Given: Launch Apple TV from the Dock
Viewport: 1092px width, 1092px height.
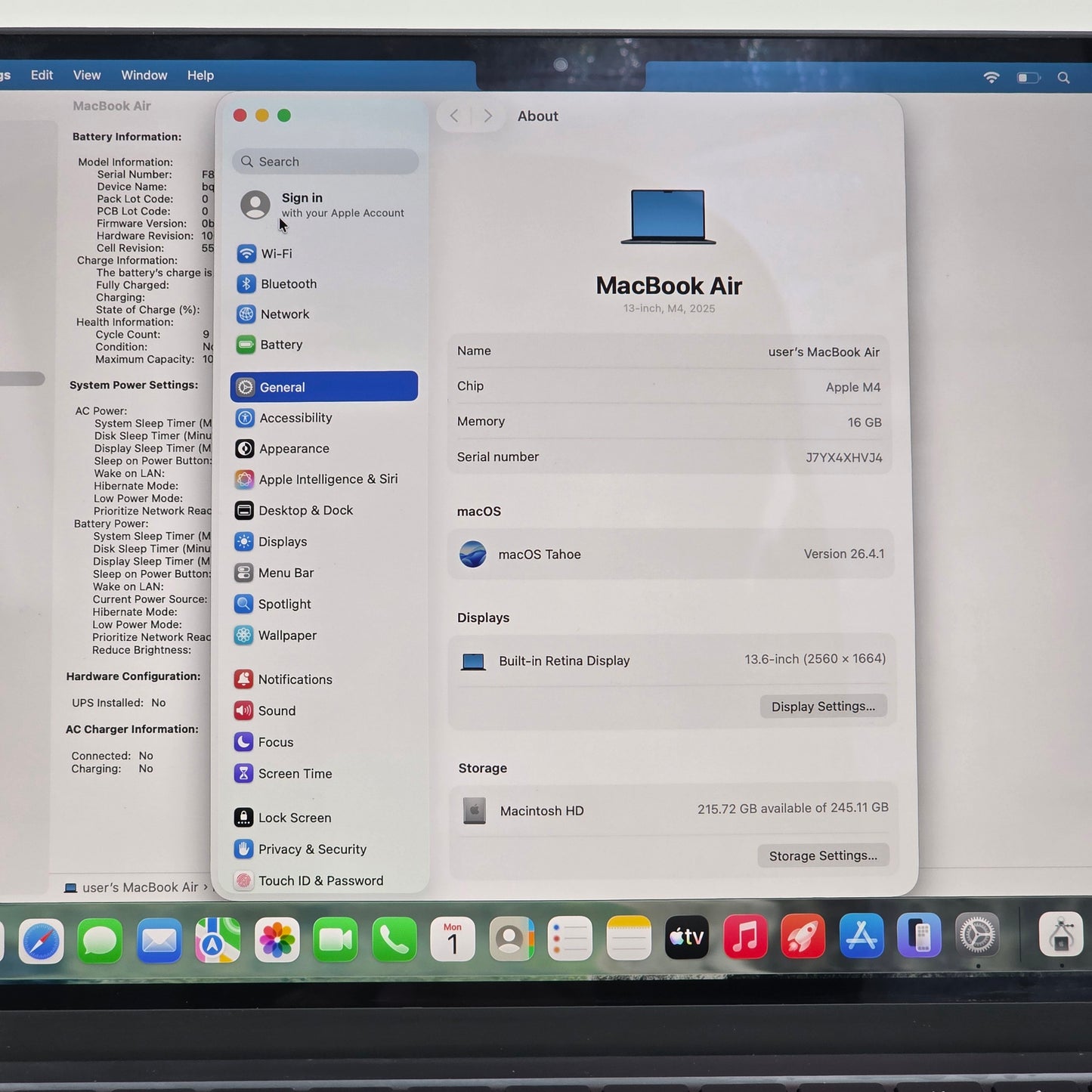Looking at the screenshot, I should point(687,937).
